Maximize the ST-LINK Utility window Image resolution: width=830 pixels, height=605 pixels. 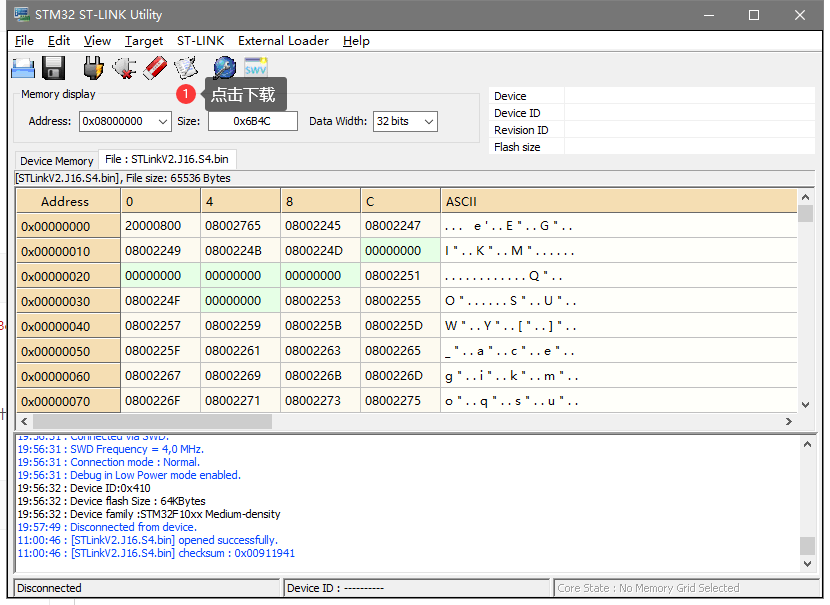pyautogui.click(x=754, y=15)
